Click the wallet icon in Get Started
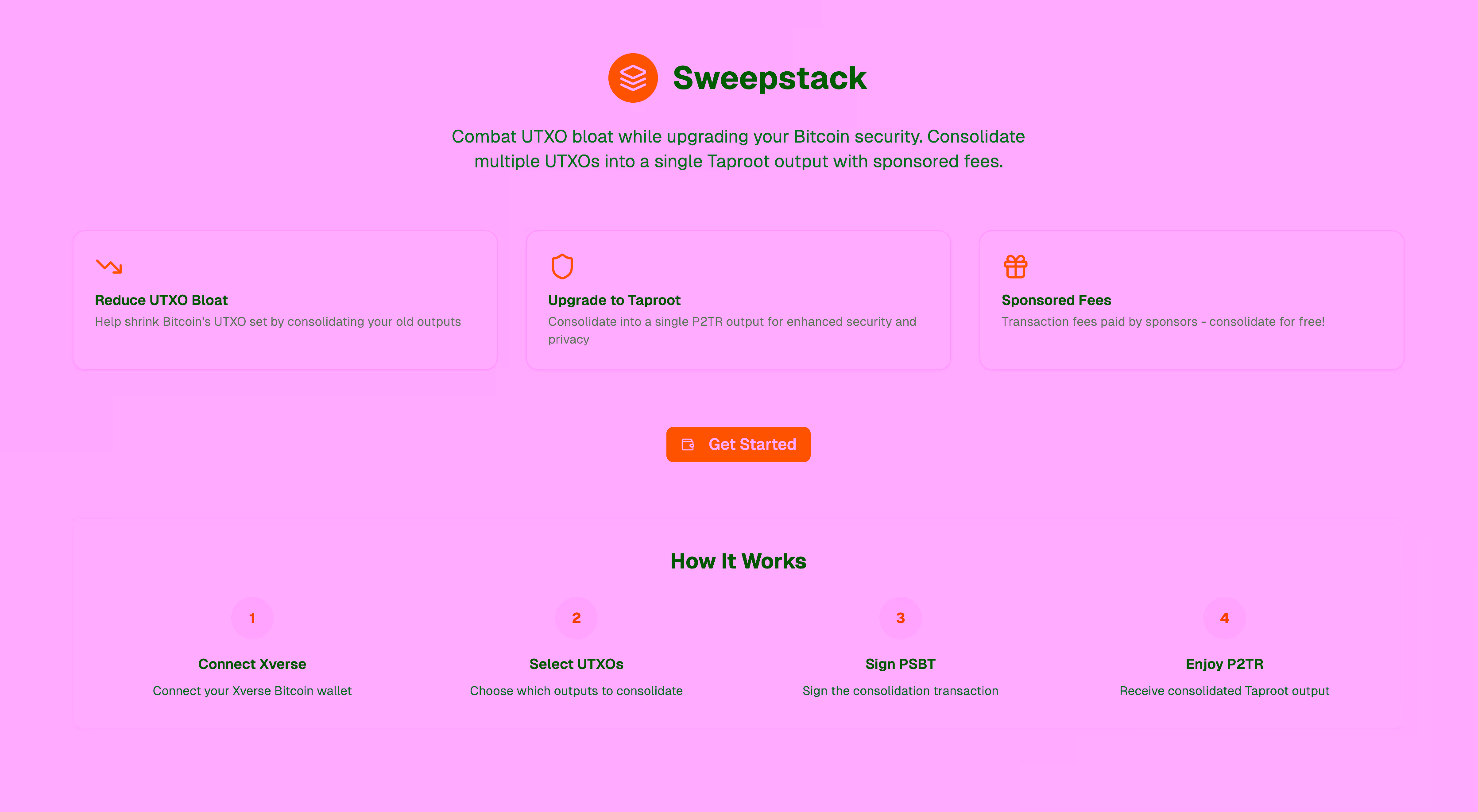The image size is (1478, 812). pyautogui.click(x=687, y=445)
